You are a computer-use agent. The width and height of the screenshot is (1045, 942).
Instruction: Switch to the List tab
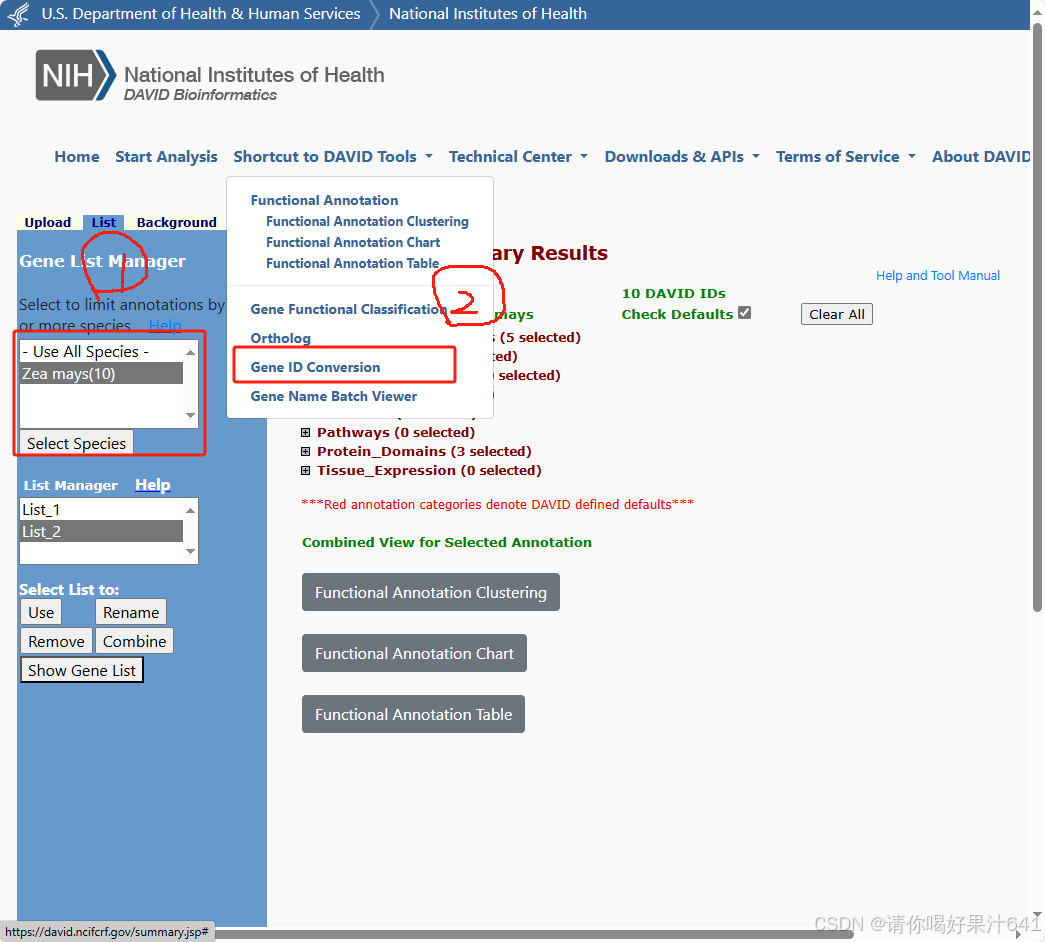(104, 222)
